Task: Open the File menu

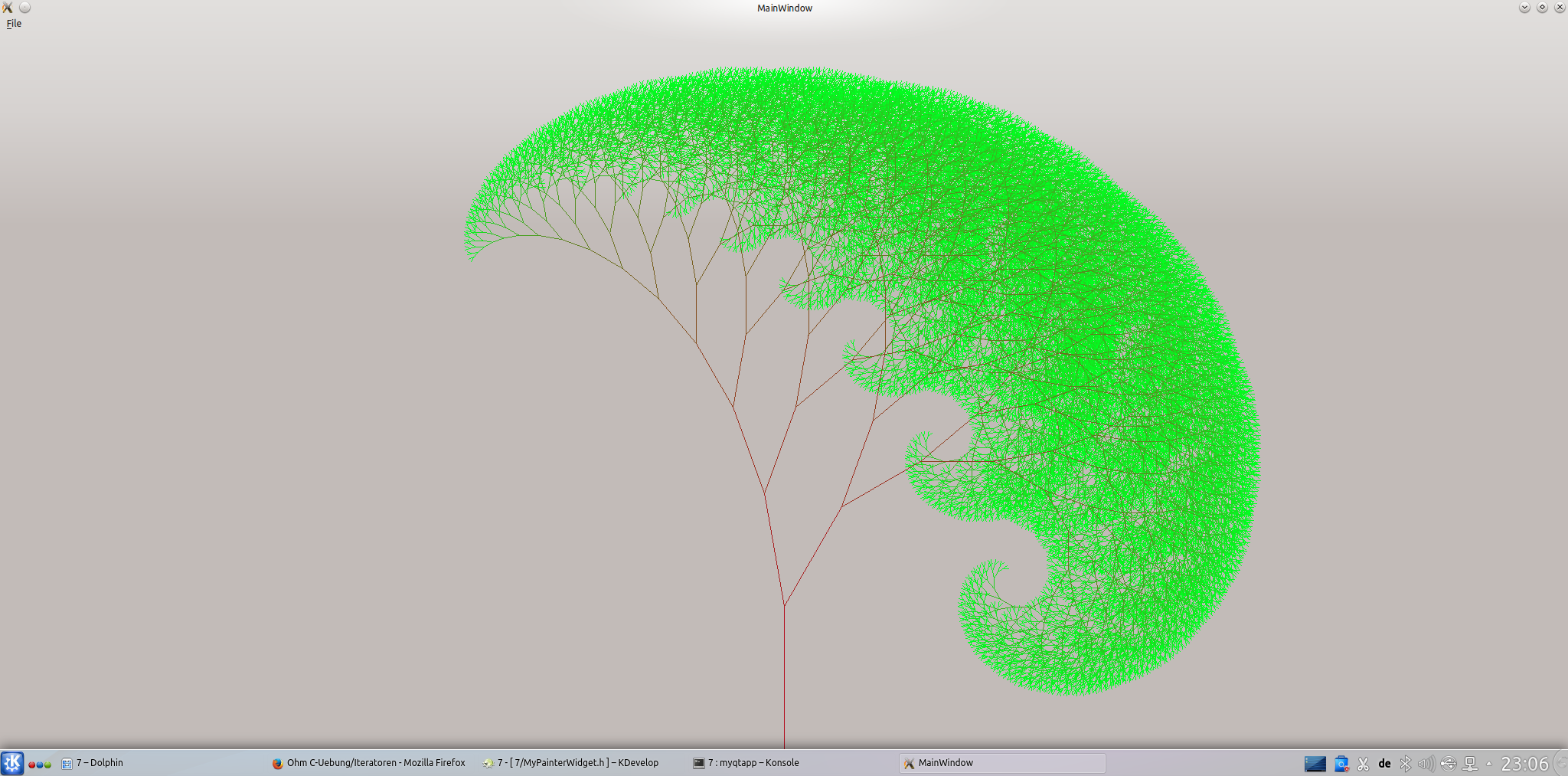Action: 14,24
